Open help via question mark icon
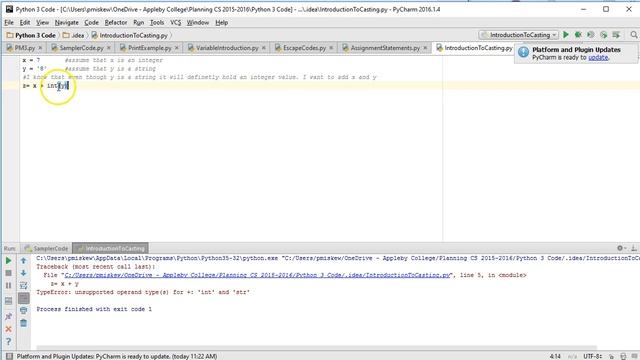This screenshot has width=640, height=360. tap(8, 342)
